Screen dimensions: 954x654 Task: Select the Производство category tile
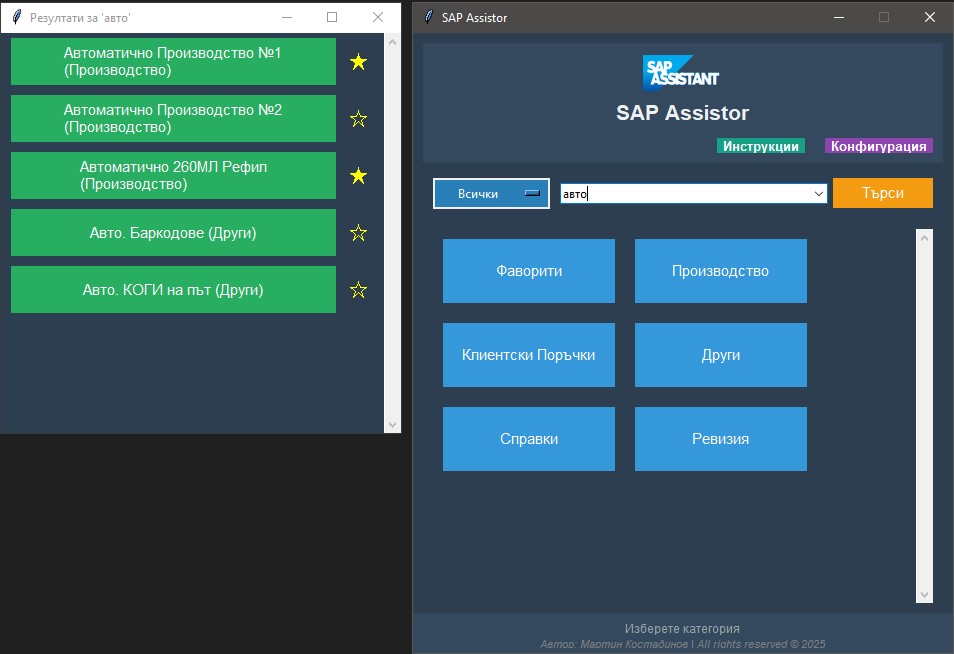(720, 271)
